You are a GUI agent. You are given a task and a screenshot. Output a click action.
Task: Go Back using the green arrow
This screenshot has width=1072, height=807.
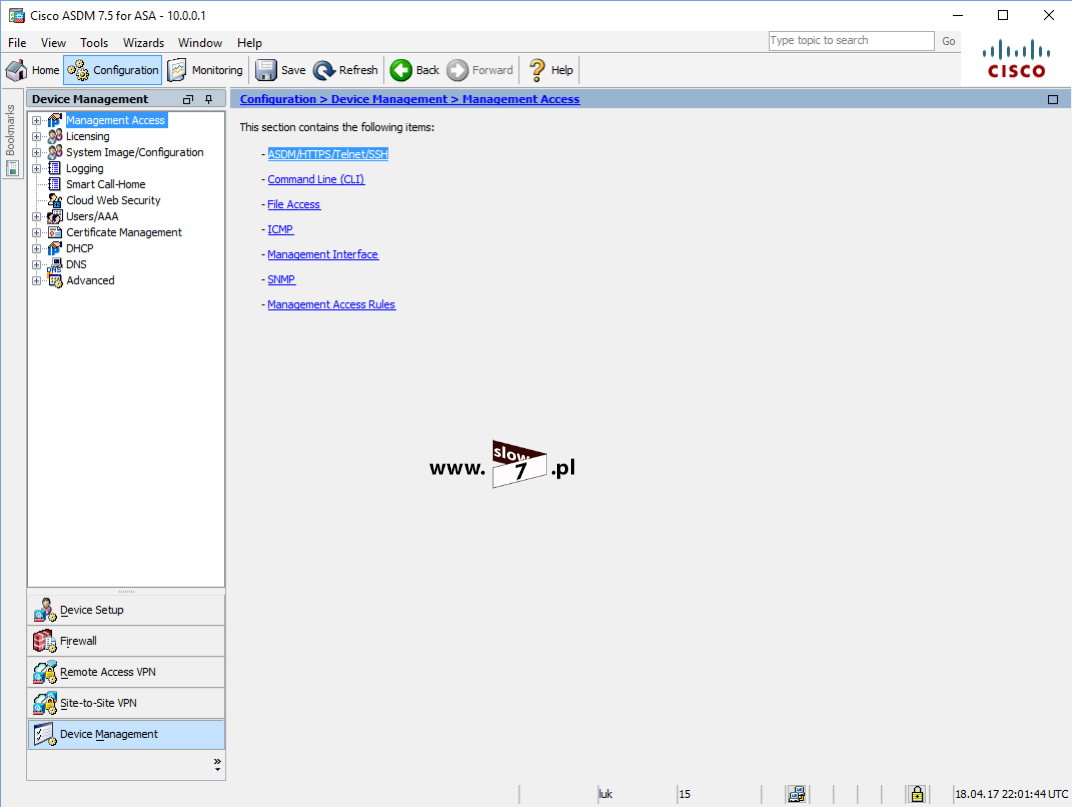(x=414, y=70)
